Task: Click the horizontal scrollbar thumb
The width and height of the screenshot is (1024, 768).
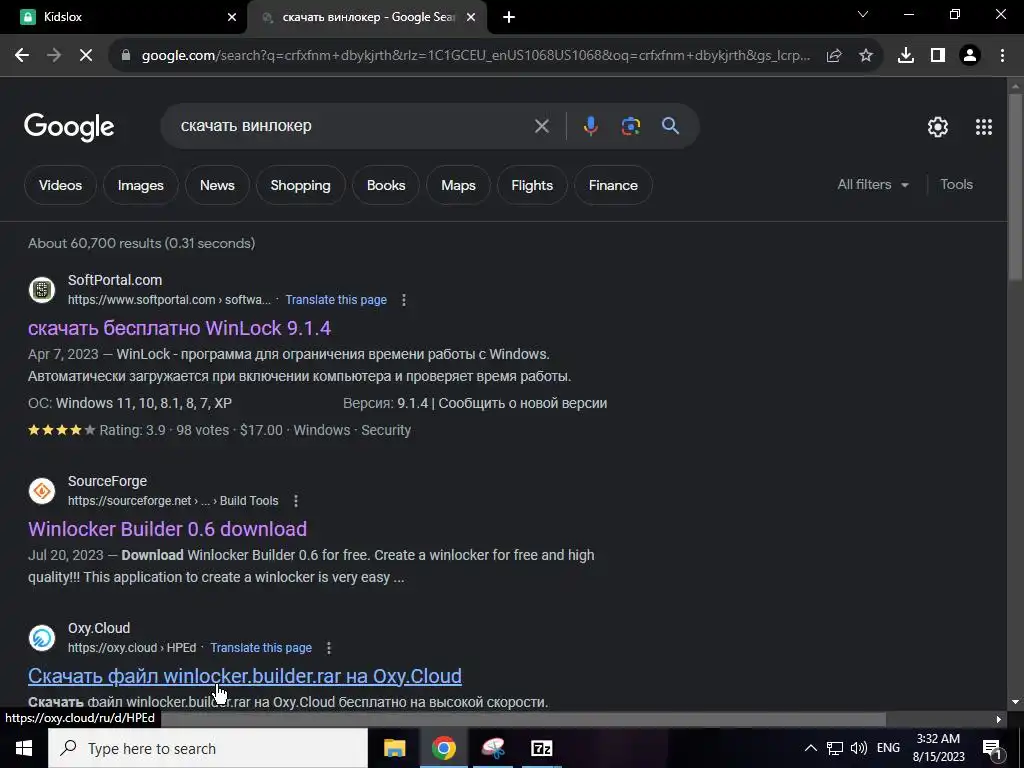Action: (522, 719)
